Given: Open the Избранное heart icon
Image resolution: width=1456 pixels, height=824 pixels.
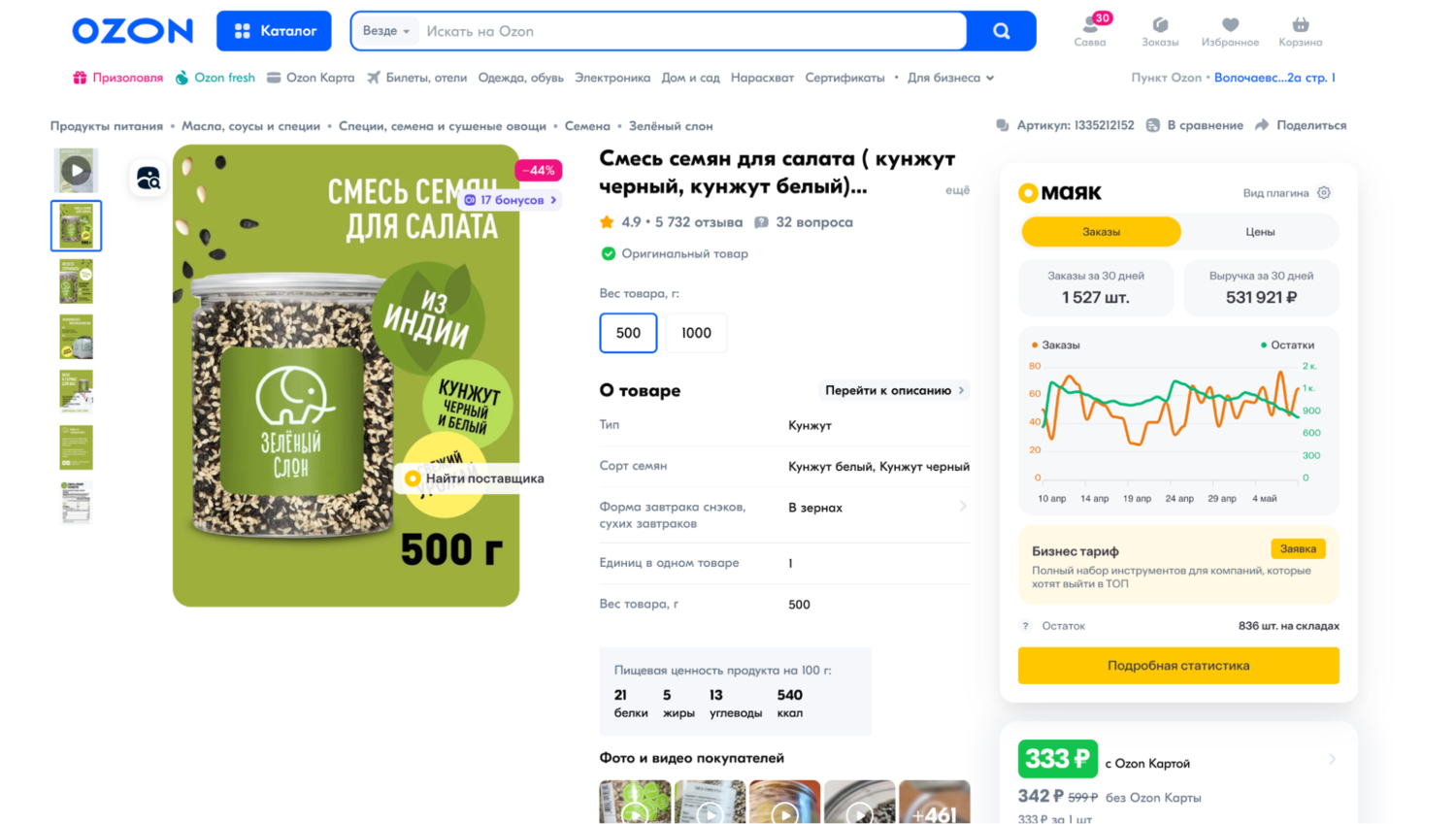Looking at the screenshot, I should click(1230, 25).
